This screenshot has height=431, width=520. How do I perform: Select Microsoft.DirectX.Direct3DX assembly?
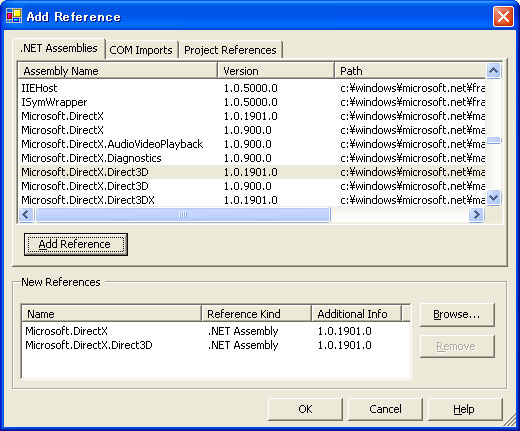coord(252,200)
